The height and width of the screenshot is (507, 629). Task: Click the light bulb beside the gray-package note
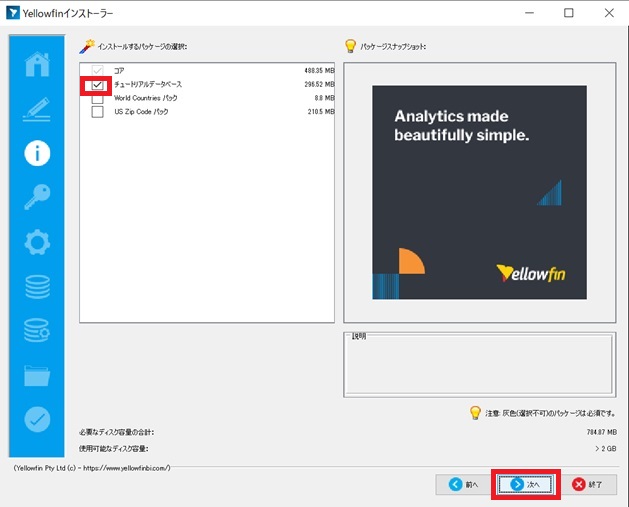(x=475, y=412)
